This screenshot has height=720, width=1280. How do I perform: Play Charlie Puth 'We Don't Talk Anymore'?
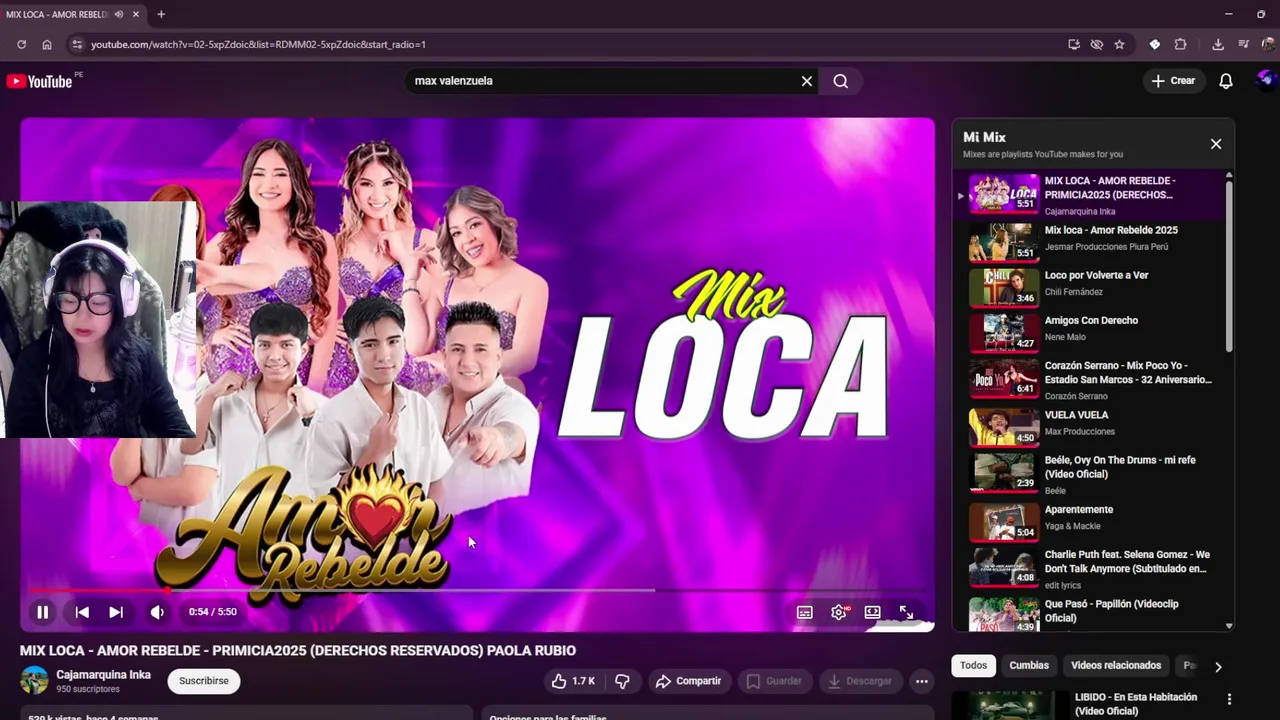[1094, 568]
